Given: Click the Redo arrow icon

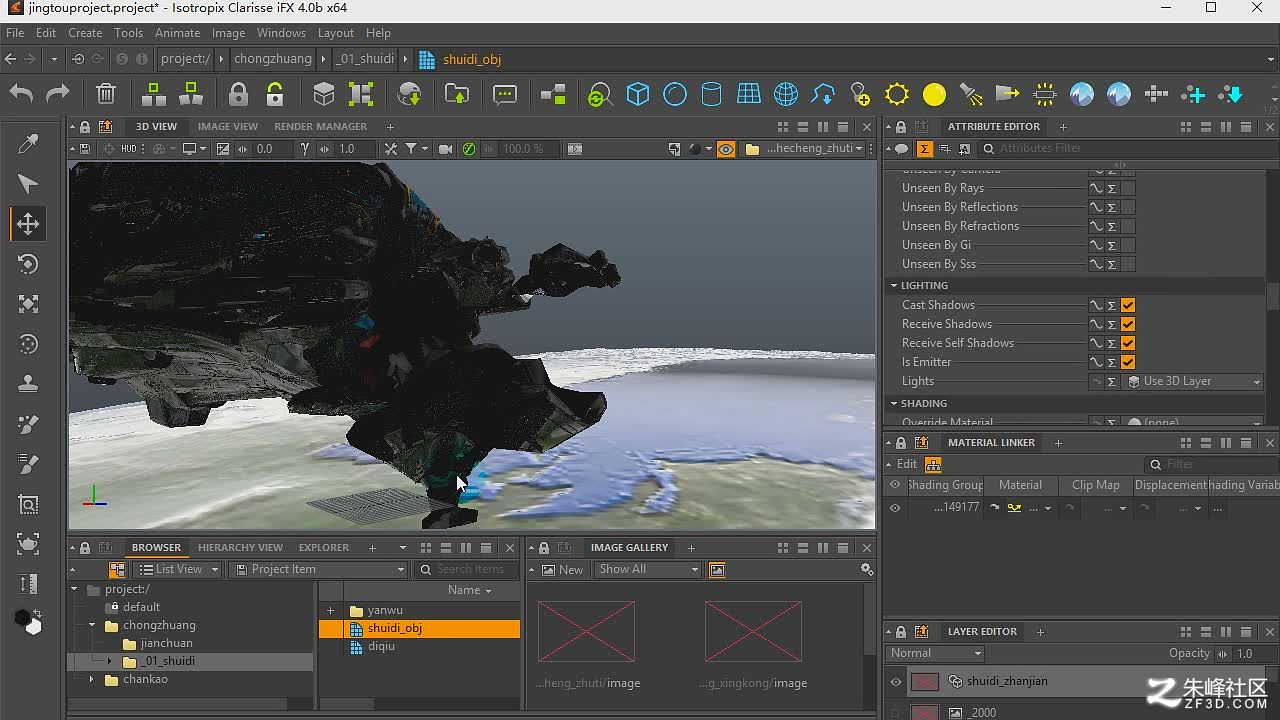Looking at the screenshot, I should click(57, 94).
